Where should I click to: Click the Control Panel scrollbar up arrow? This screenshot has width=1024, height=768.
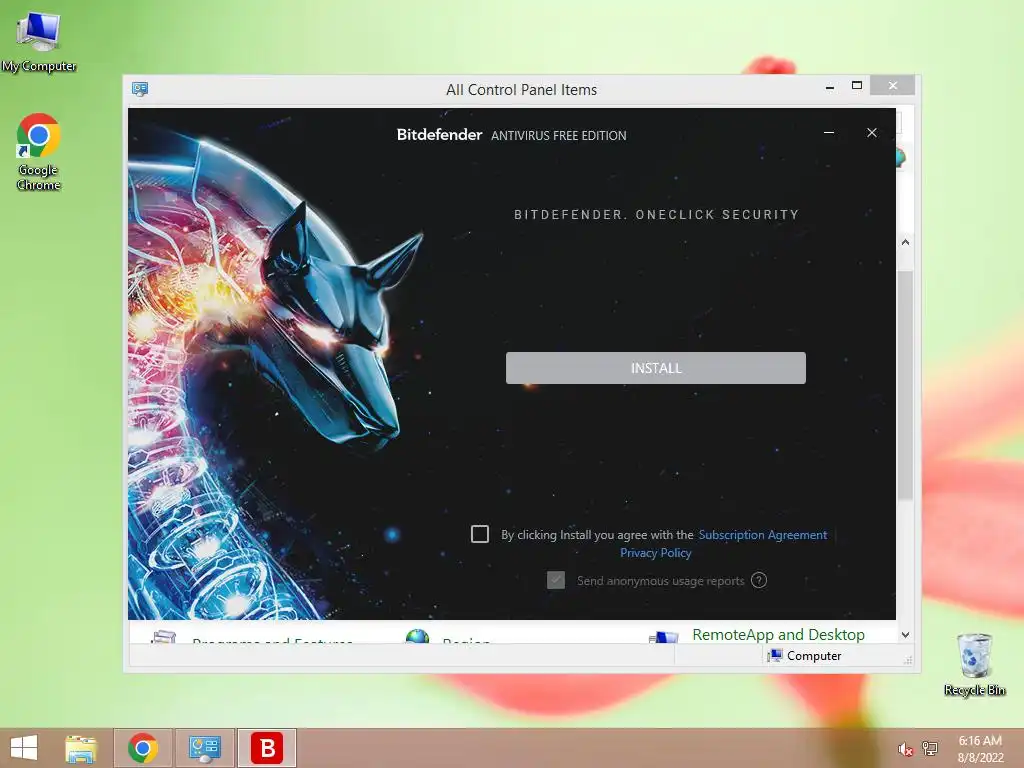[x=905, y=242]
